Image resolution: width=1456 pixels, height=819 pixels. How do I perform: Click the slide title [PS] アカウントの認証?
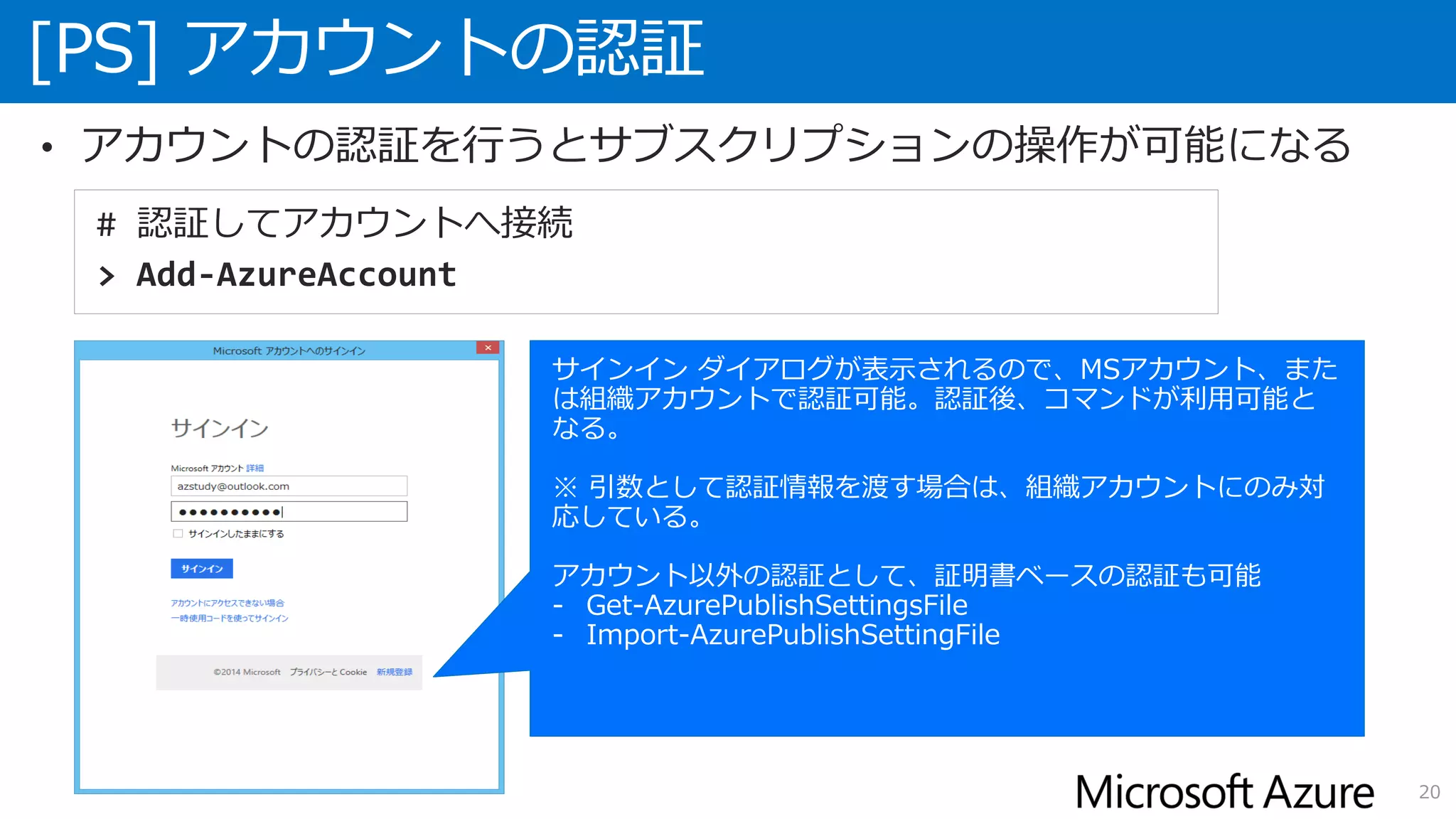click(367, 48)
